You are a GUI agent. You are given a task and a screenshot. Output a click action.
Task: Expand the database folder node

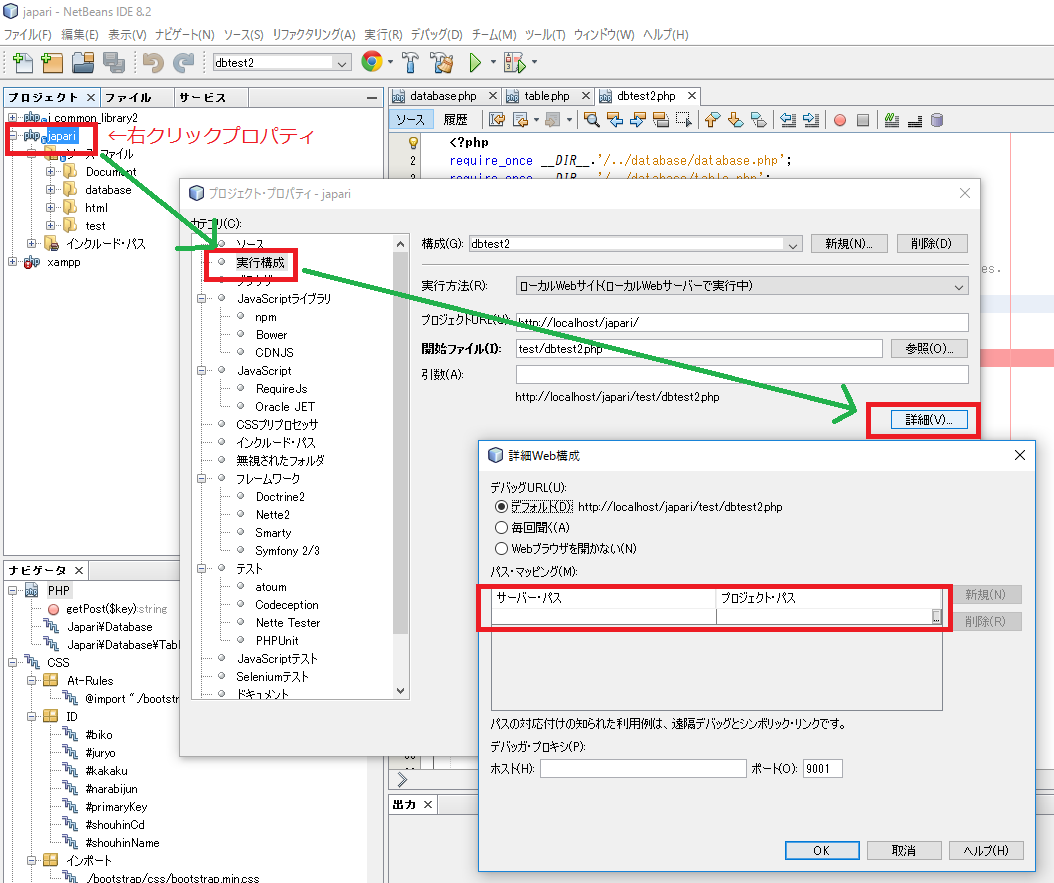point(50,190)
